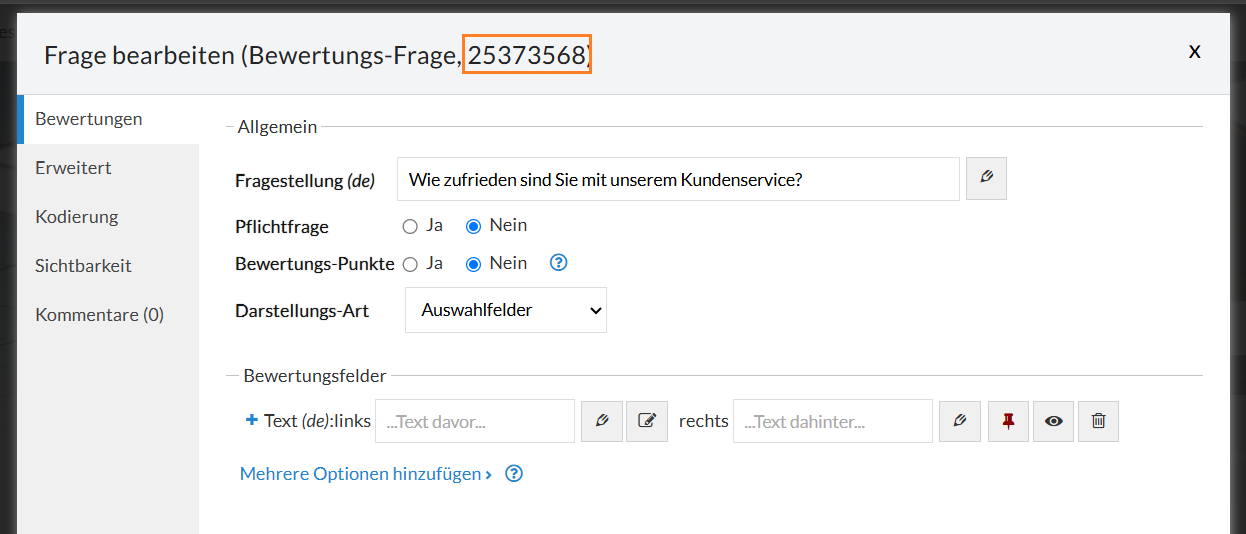Open the Kodierung tab
1246x534 pixels.
click(77, 217)
